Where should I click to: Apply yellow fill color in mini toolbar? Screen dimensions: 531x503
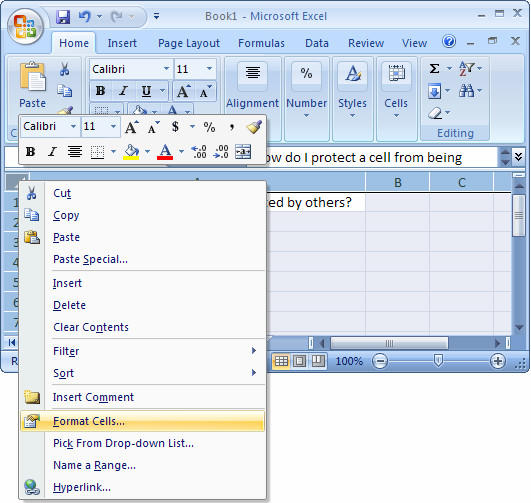[131, 152]
